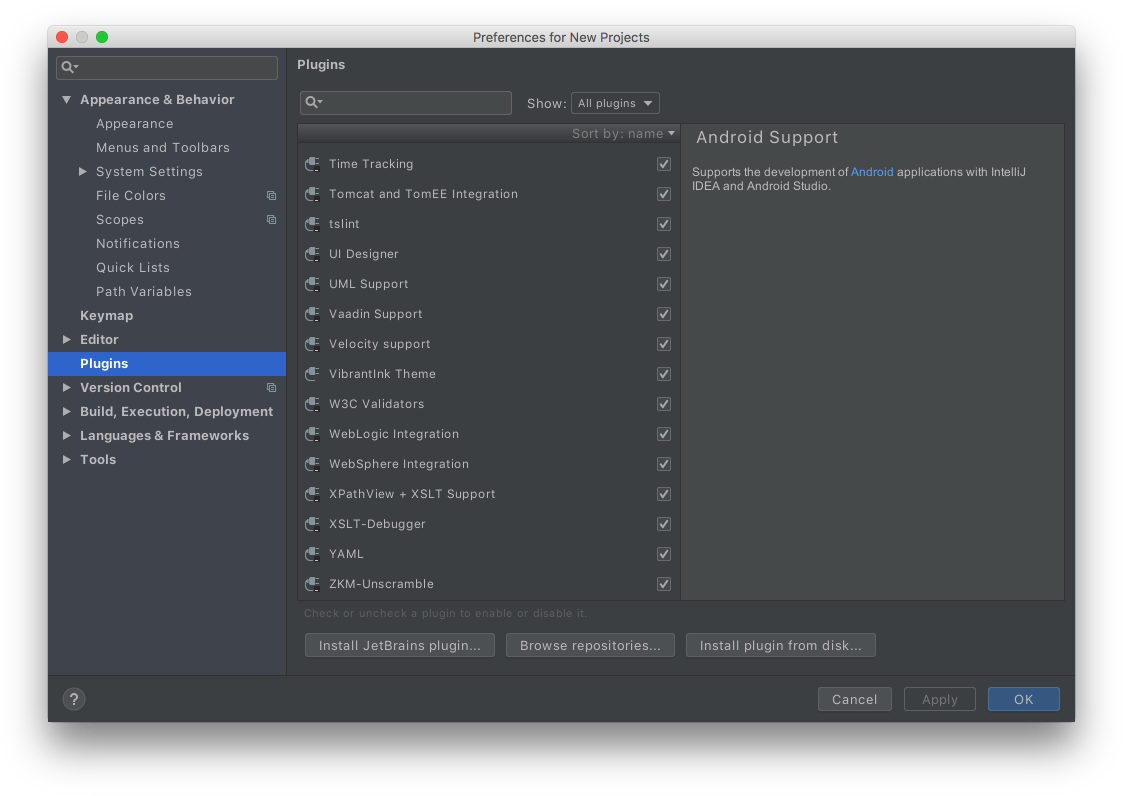
Task: Click the plugin icon beside Velocity support
Action: click(x=312, y=345)
